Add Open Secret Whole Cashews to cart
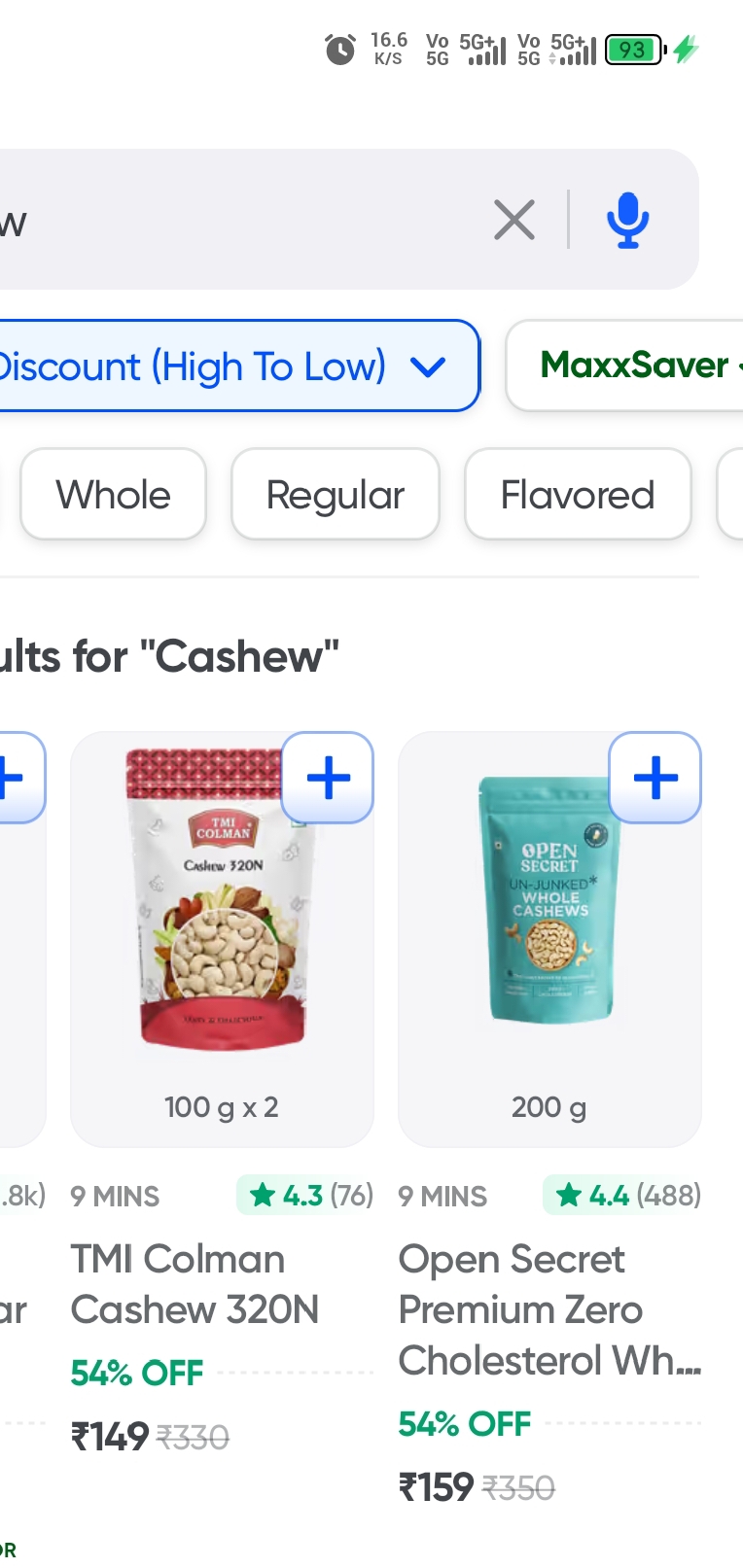Screen dimensions: 743x1568 click(x=655, y=778)
